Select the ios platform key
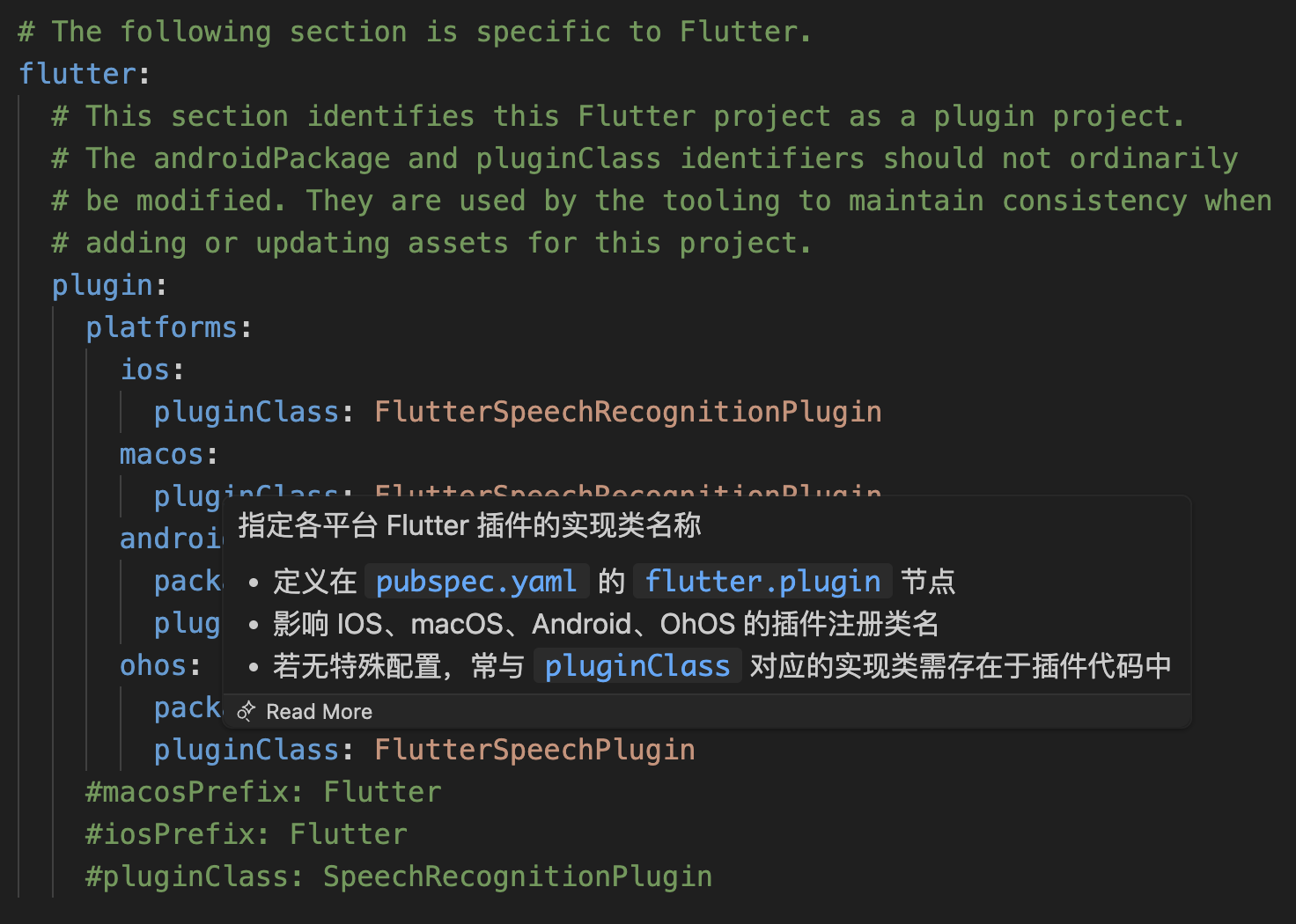The height and width of the screenshot is (924, 1296). tap(144, 370)
